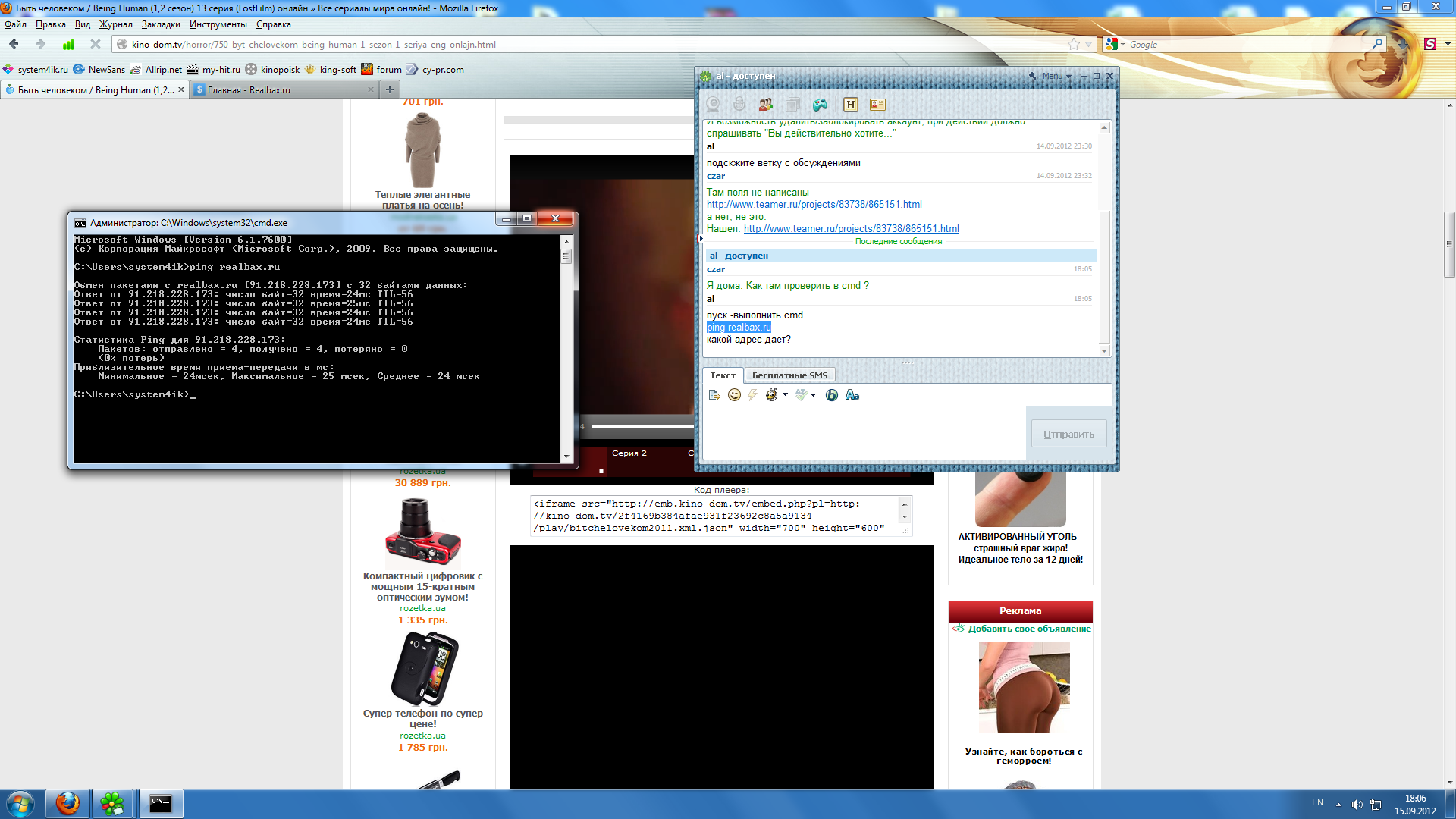Open the contact info card icon
The width and height of the screenshot is (1456, 819).
[877, 105]
